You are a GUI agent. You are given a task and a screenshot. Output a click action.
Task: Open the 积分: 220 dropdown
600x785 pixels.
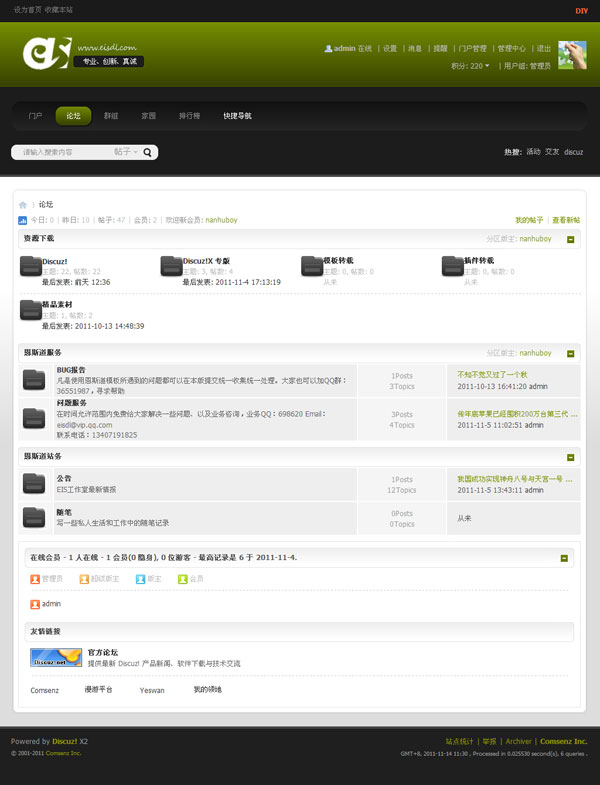pos(470,66)
